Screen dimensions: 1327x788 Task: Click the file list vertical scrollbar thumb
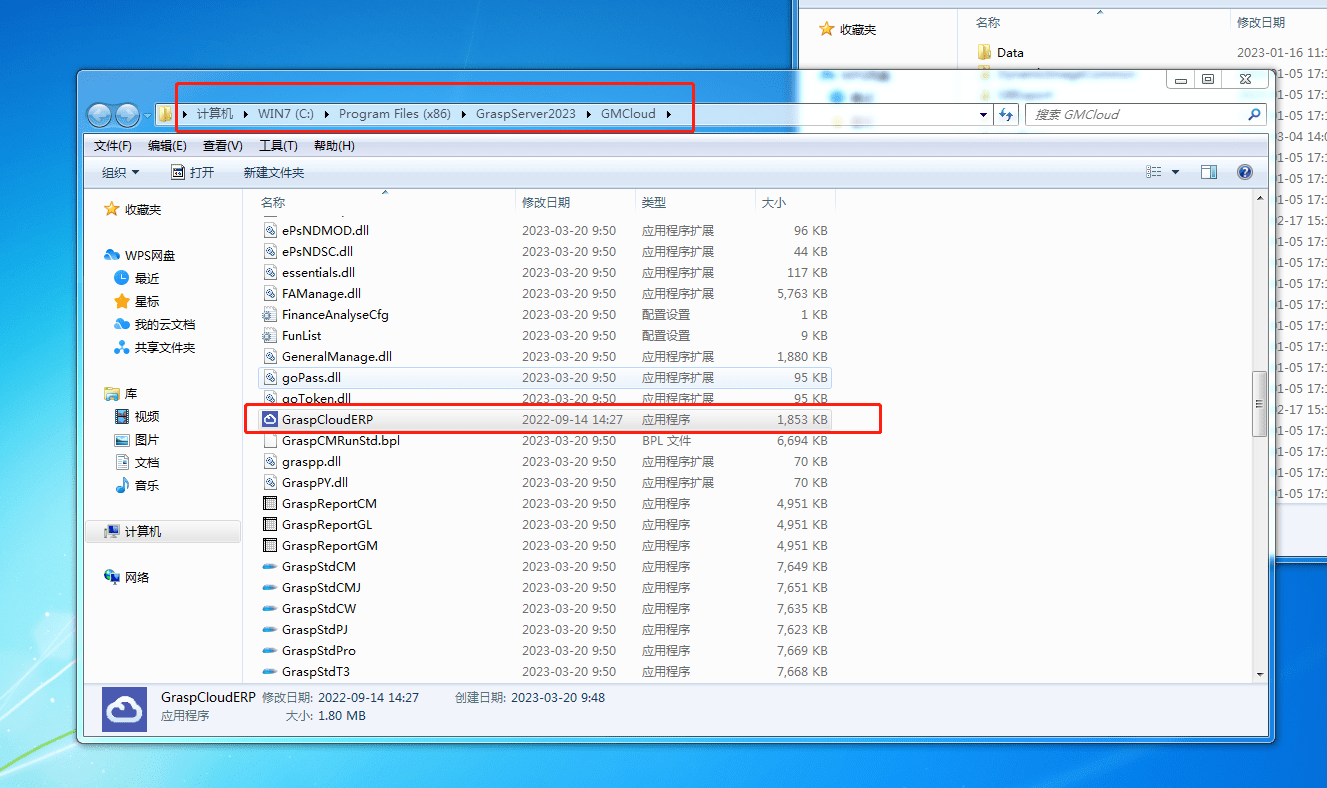tap(1260, 403)
